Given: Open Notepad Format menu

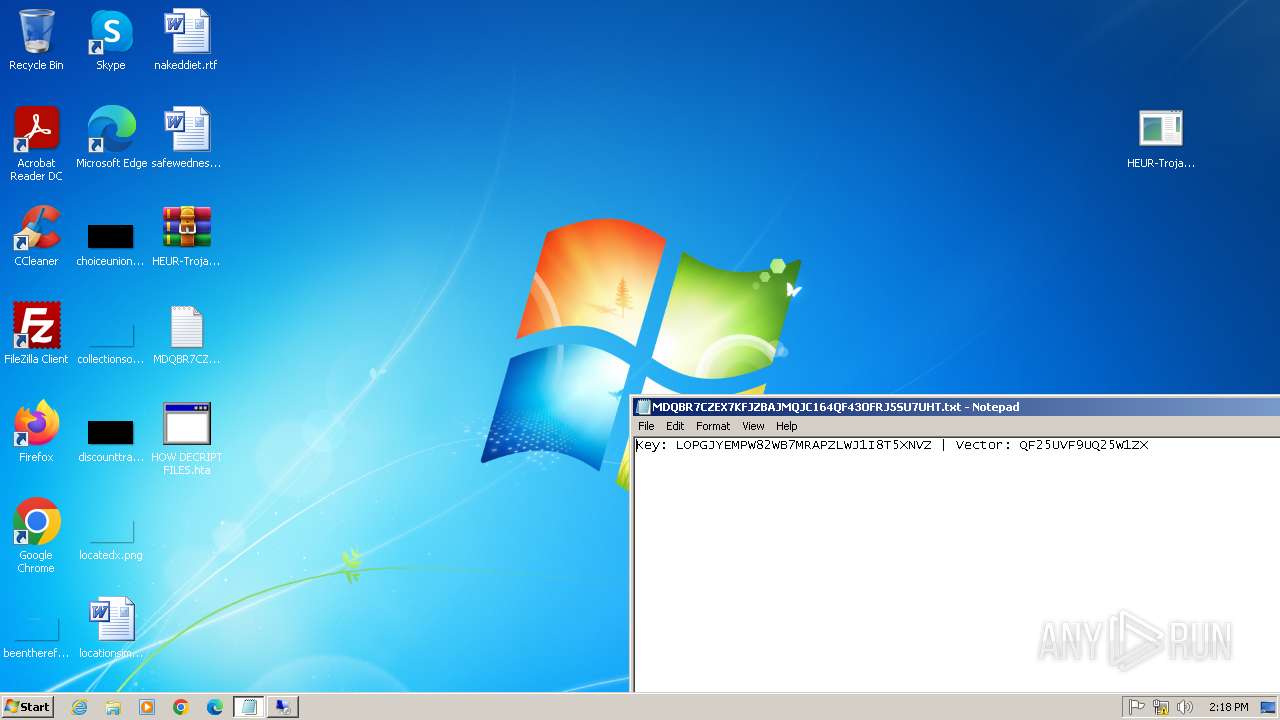Looking at the screenshot, I should click(x=713, y=426).
